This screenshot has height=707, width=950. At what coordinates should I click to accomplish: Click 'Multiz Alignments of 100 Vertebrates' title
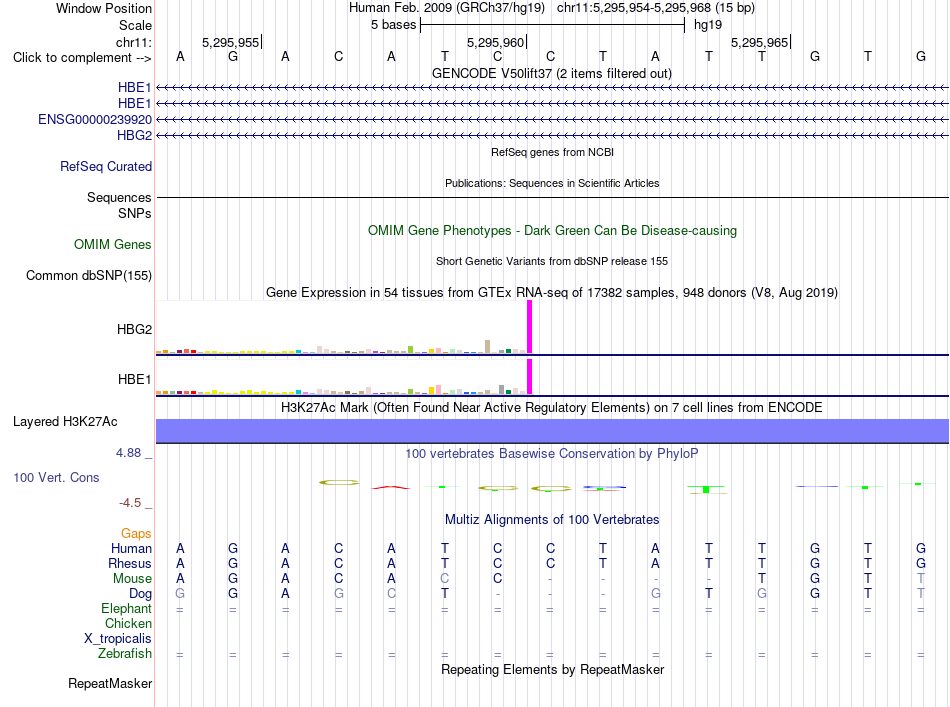(x=552, y=519)
